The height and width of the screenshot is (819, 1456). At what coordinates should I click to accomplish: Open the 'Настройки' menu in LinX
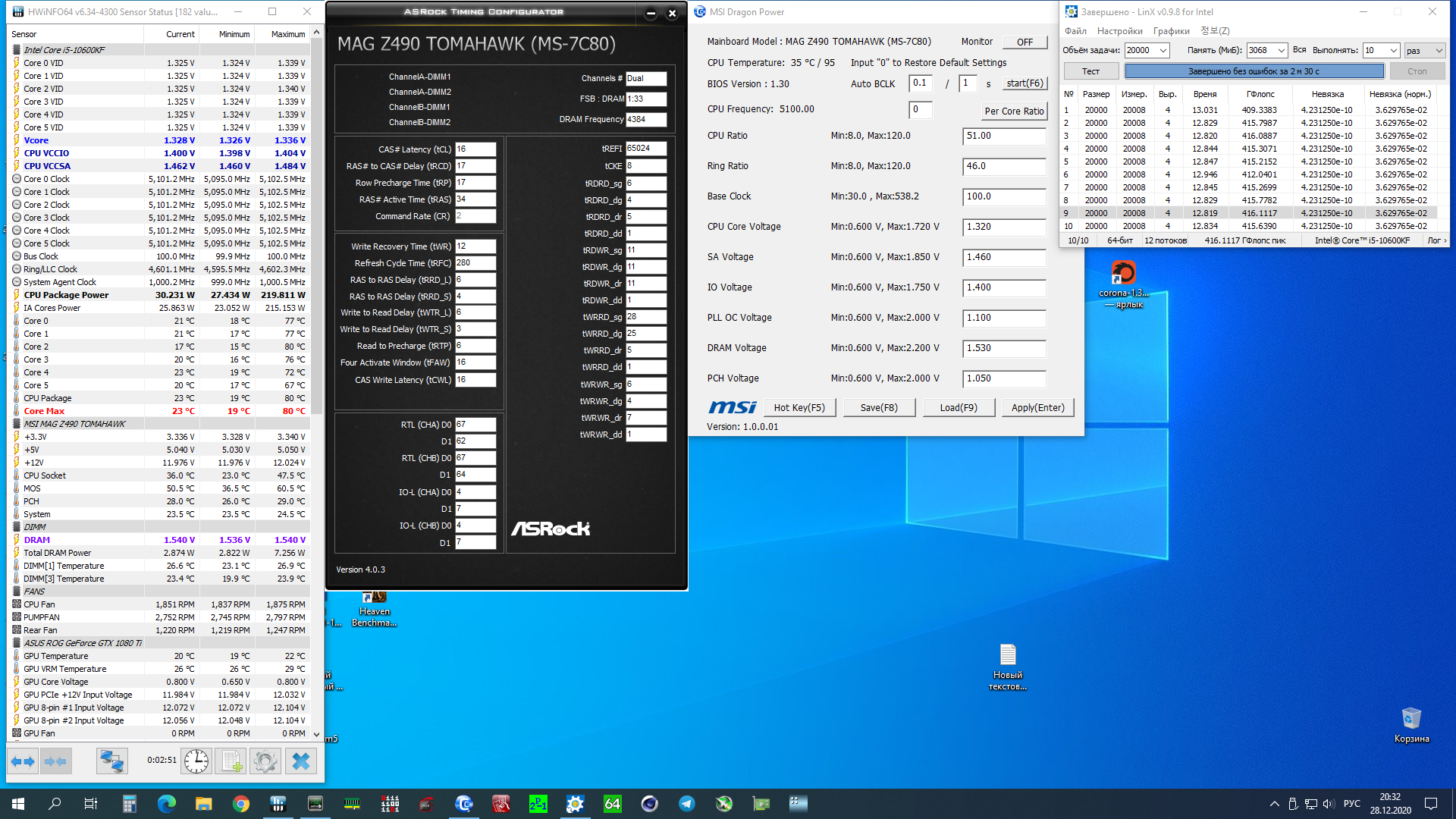coord(1119,31)
